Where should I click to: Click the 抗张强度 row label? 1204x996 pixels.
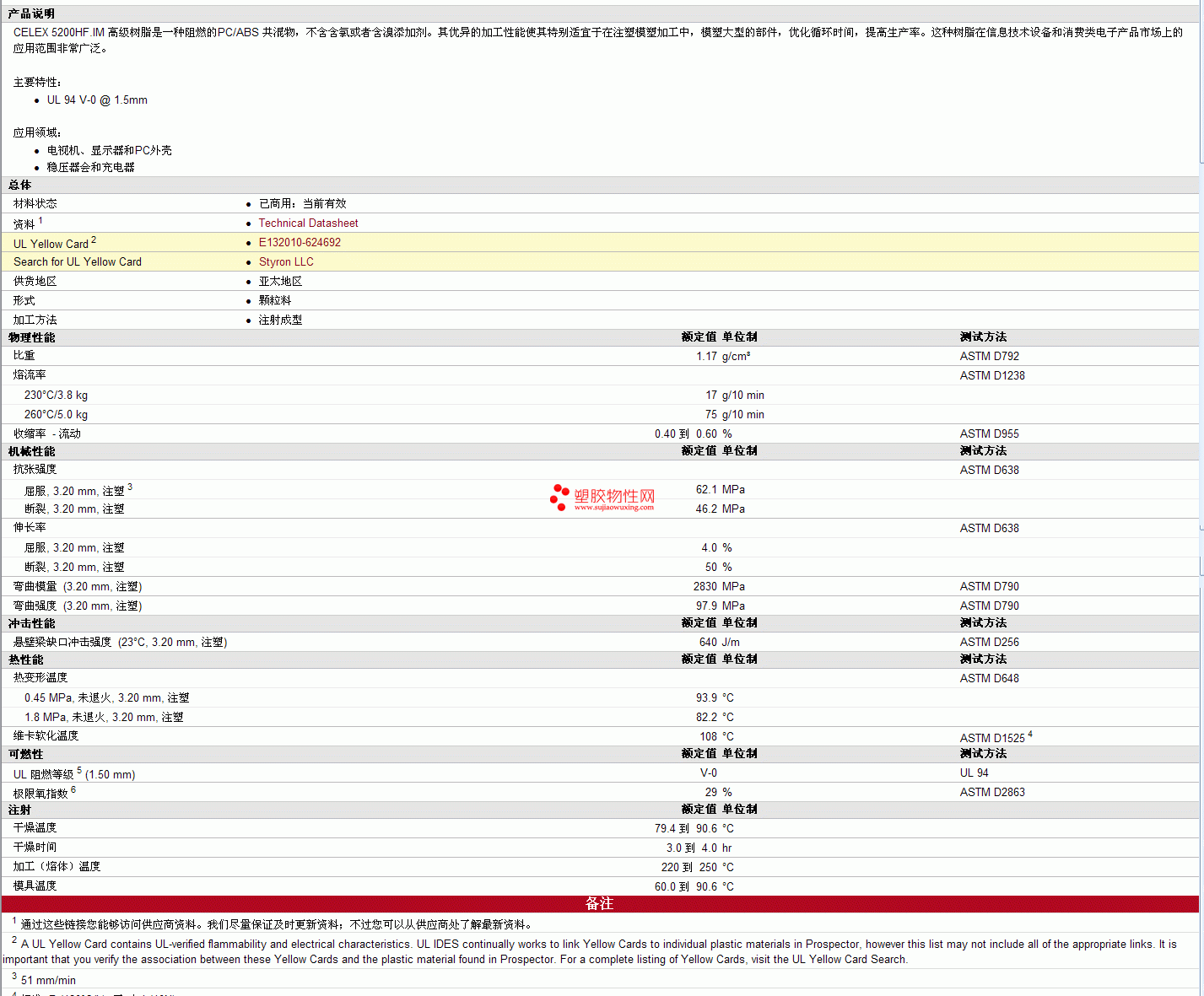point(35,470)
